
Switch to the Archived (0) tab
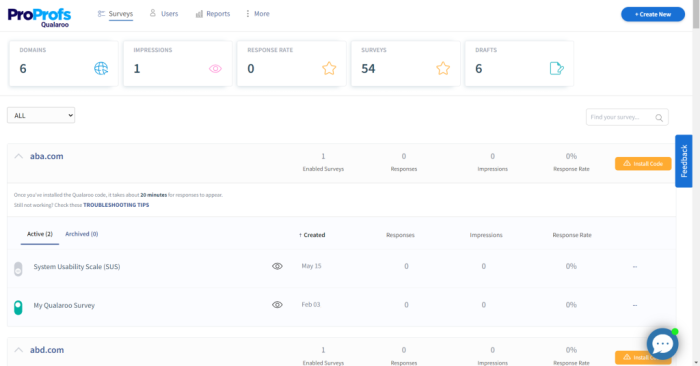[82, 234]
